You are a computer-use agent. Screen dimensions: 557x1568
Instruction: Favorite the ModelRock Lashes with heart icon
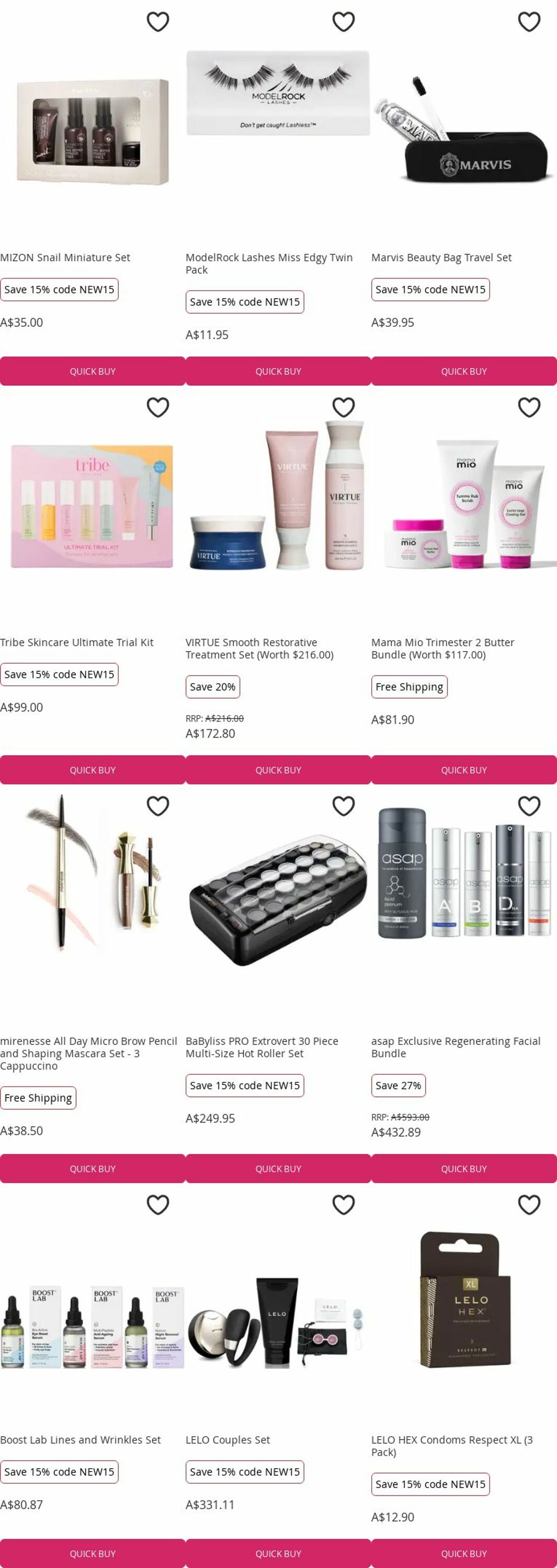coord(344,22)
